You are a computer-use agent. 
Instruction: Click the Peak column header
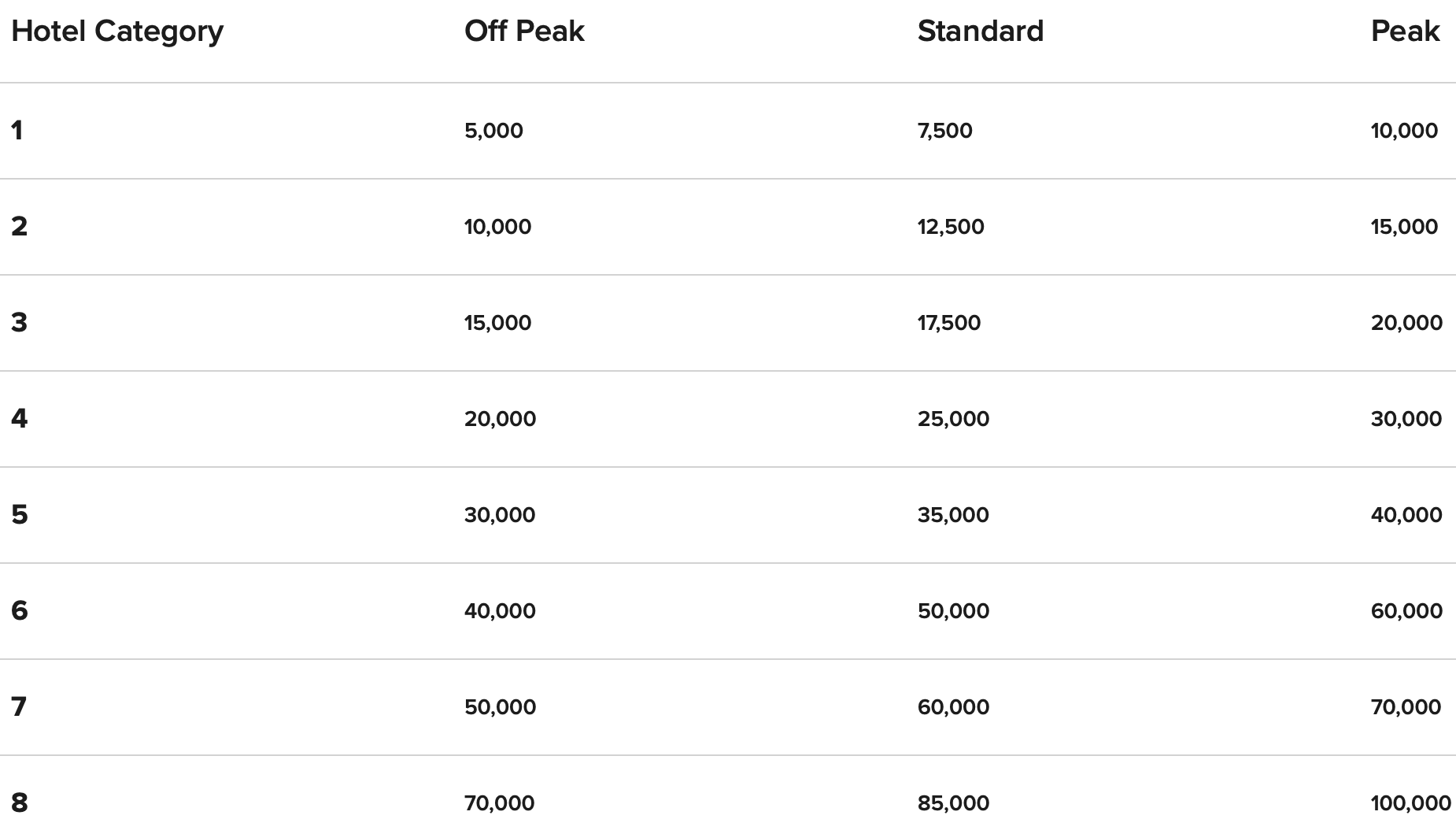point(1405,31)
